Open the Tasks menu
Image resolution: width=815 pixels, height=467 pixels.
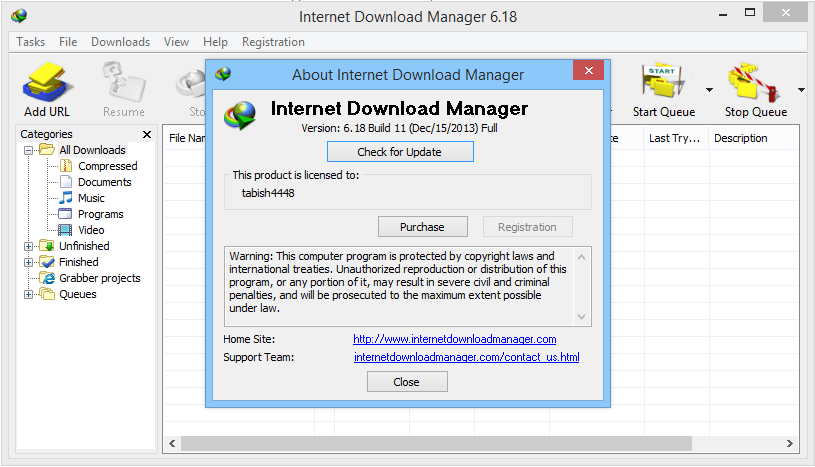click(x=30, y=42)
